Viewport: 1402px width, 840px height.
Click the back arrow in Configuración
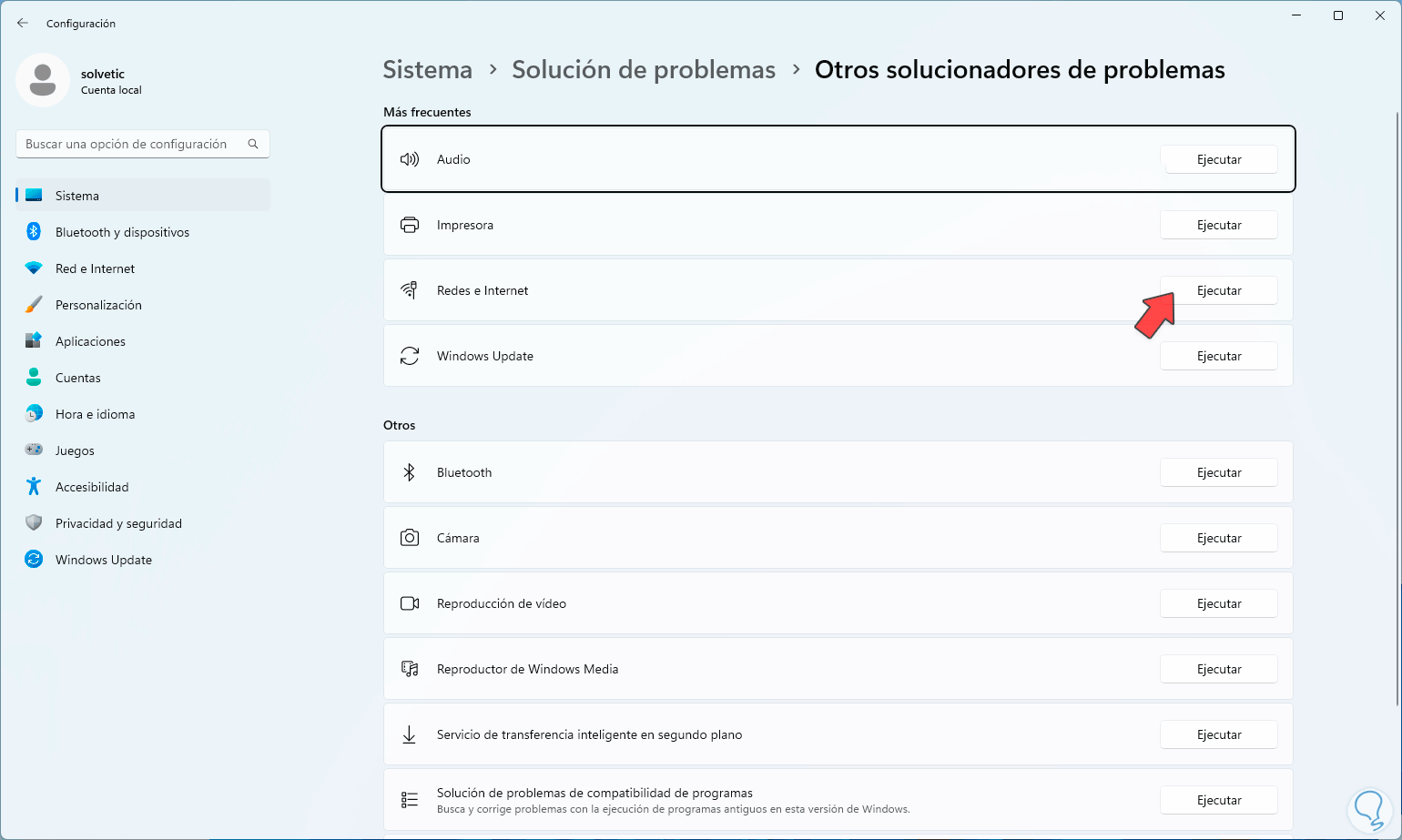pos(23,24)
